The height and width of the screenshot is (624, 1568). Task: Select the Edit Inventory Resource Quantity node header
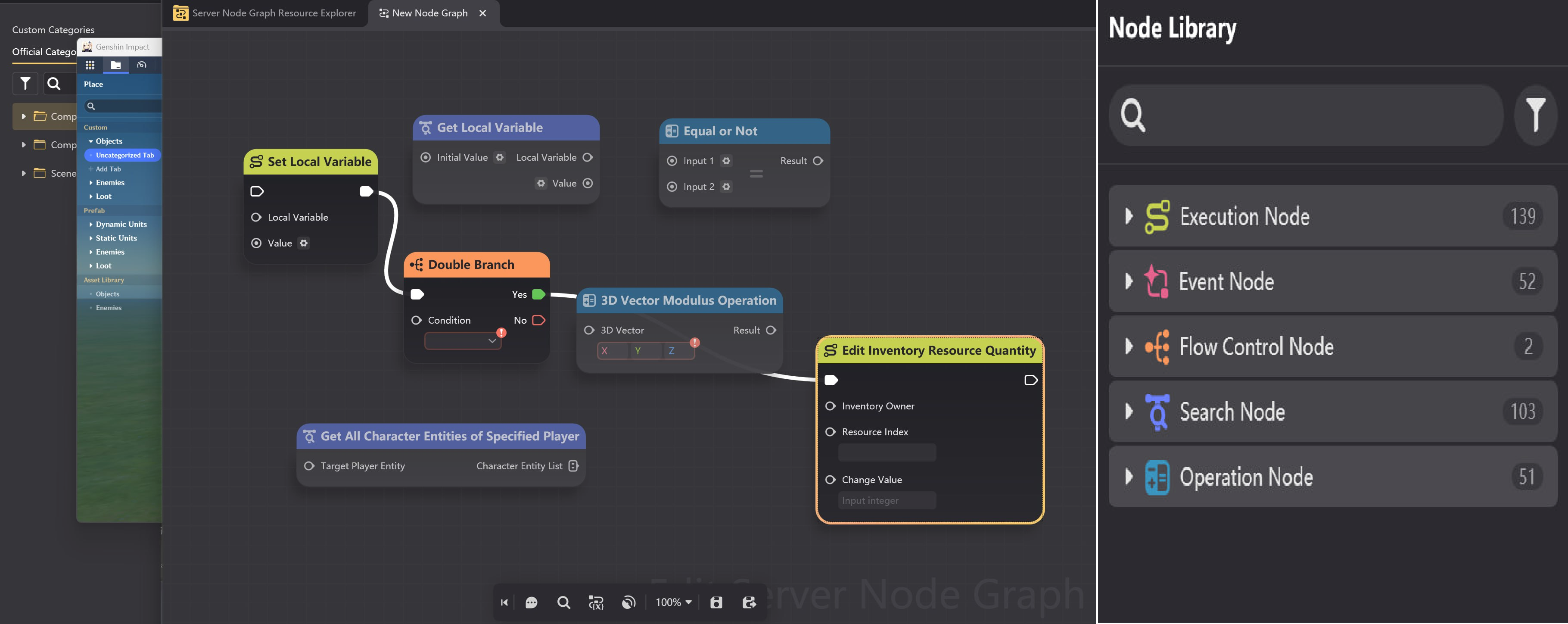(930, 351)
